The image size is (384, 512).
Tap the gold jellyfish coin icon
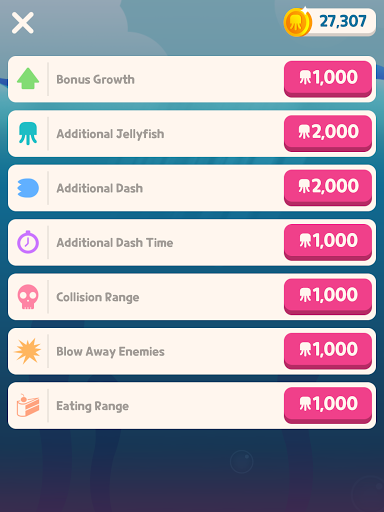tap(297, 22)
